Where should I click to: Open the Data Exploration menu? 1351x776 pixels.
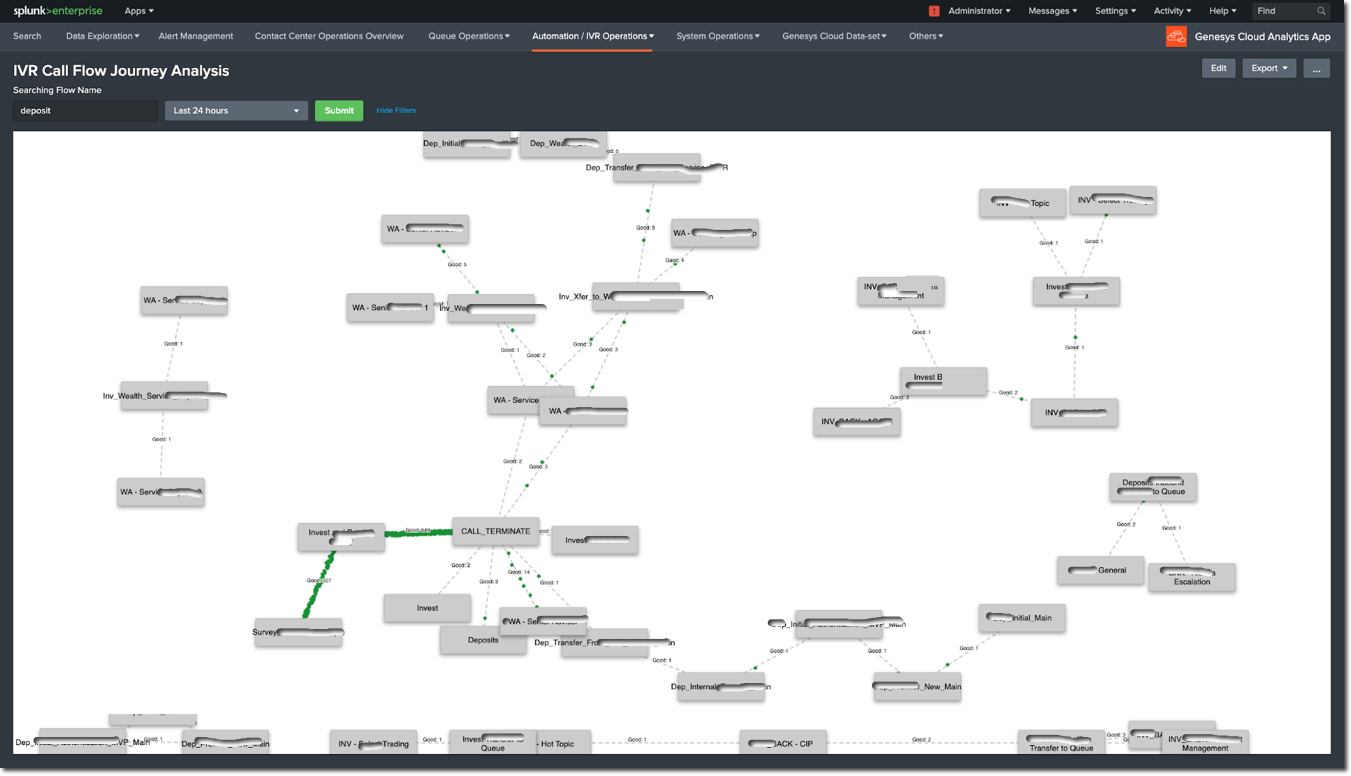102,36
